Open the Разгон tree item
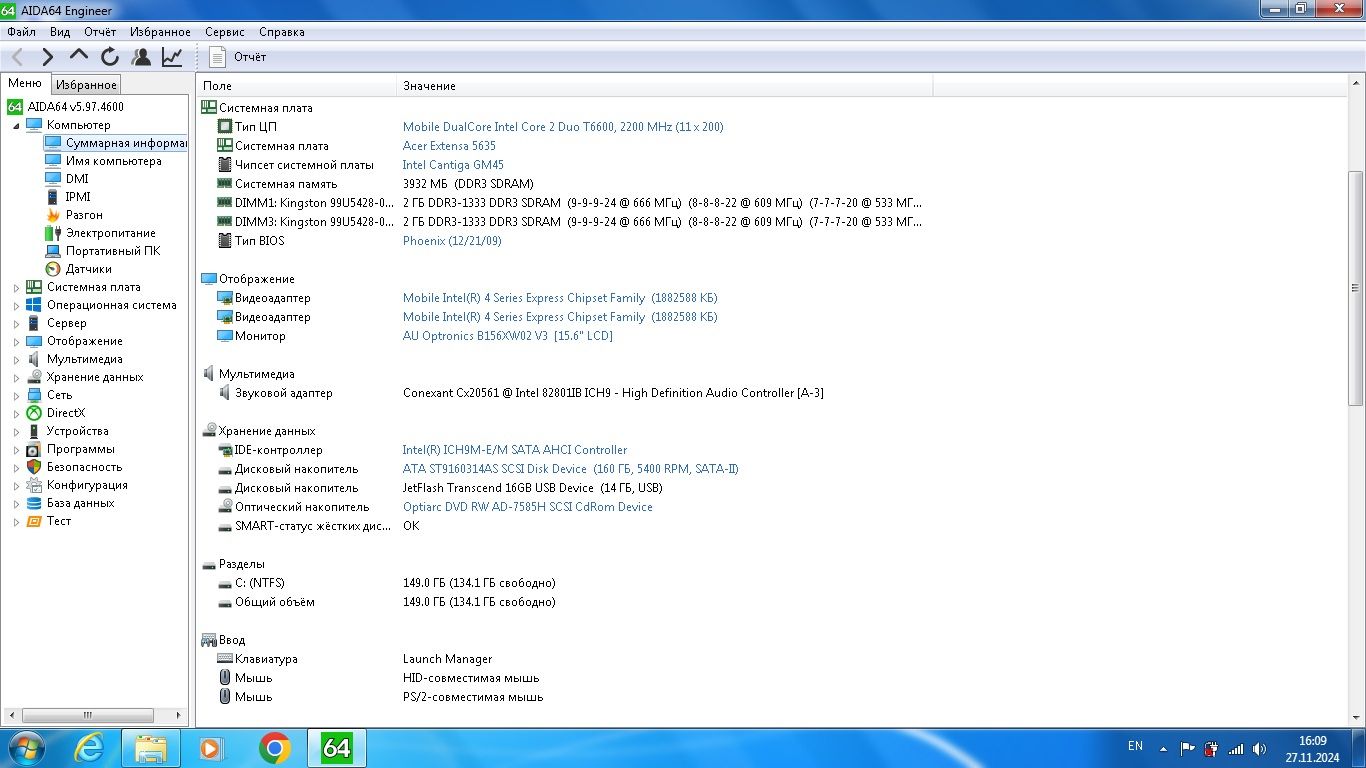 pos(84,215)
